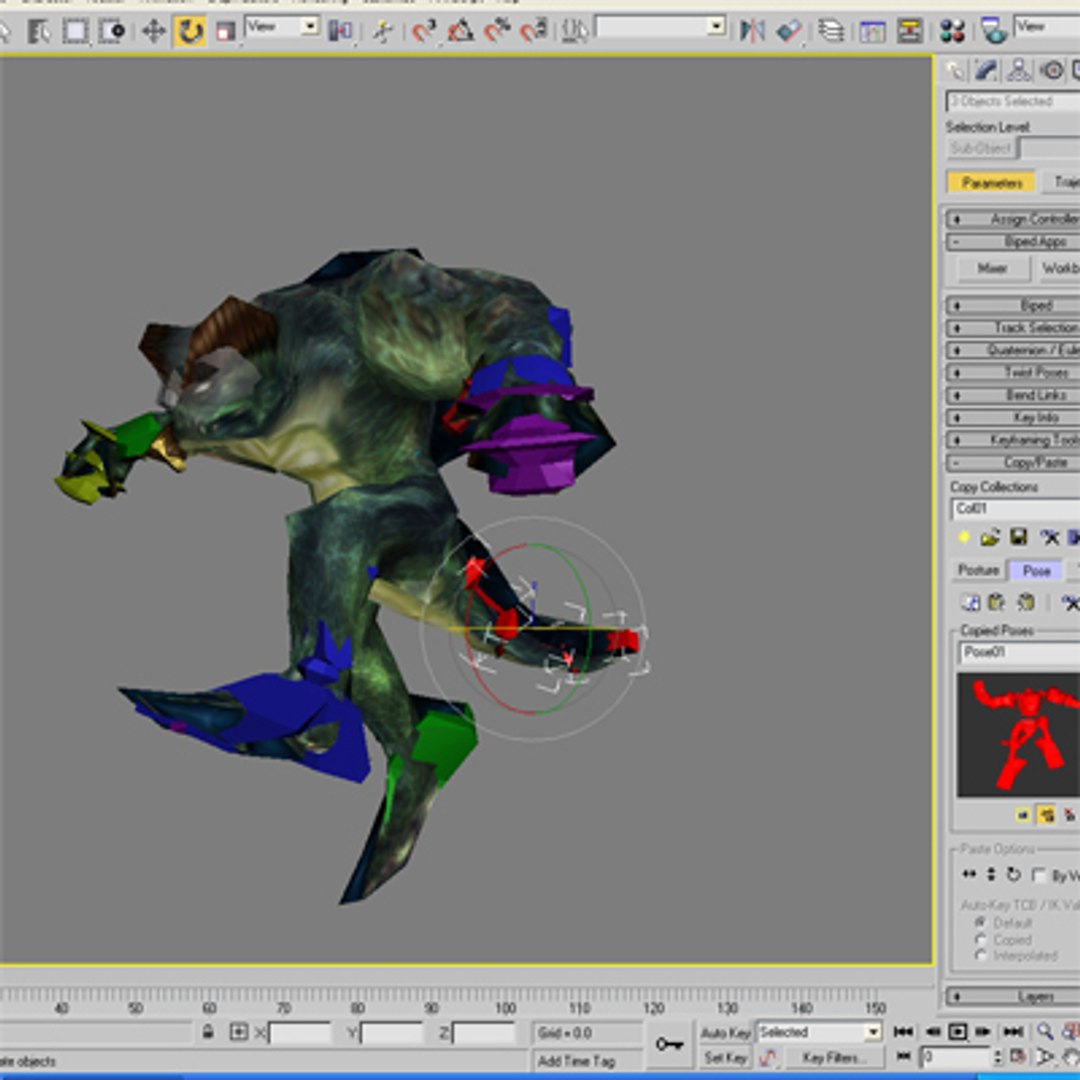Toggle Window/Crossing selection mode
The height and width of the screenshot is (1080, 1080).
112,31
